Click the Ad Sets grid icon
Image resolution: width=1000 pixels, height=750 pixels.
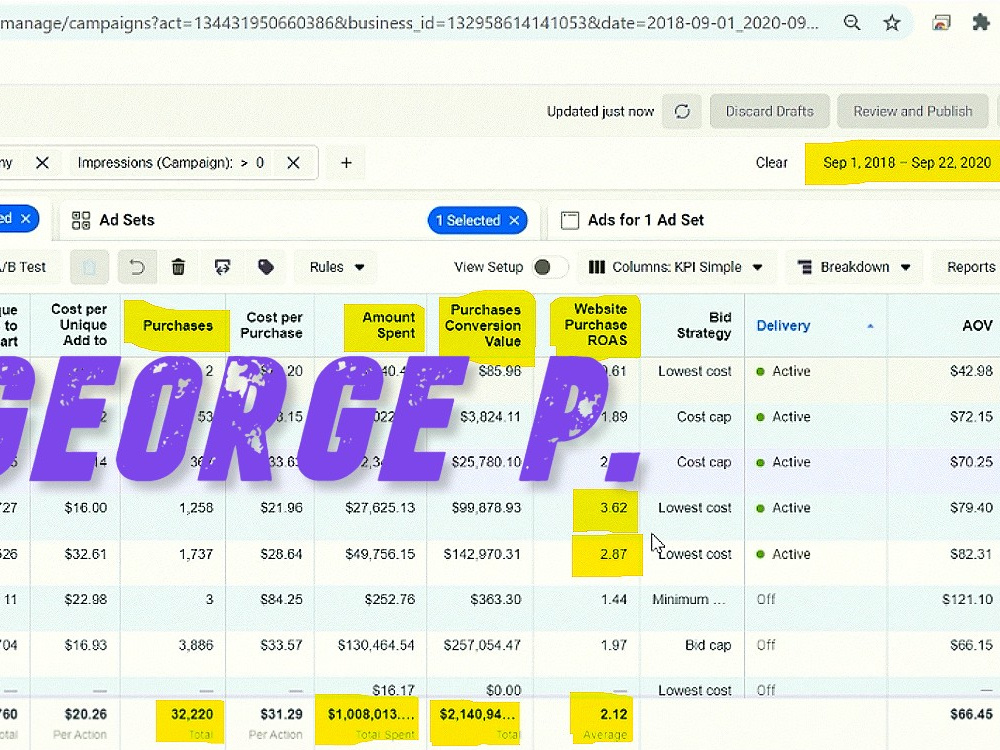pos(81,220)
